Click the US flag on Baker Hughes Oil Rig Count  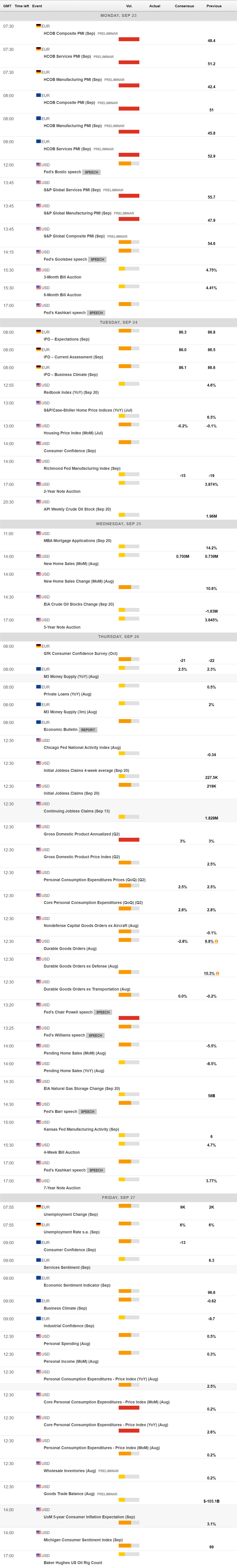click(38, 1555)
